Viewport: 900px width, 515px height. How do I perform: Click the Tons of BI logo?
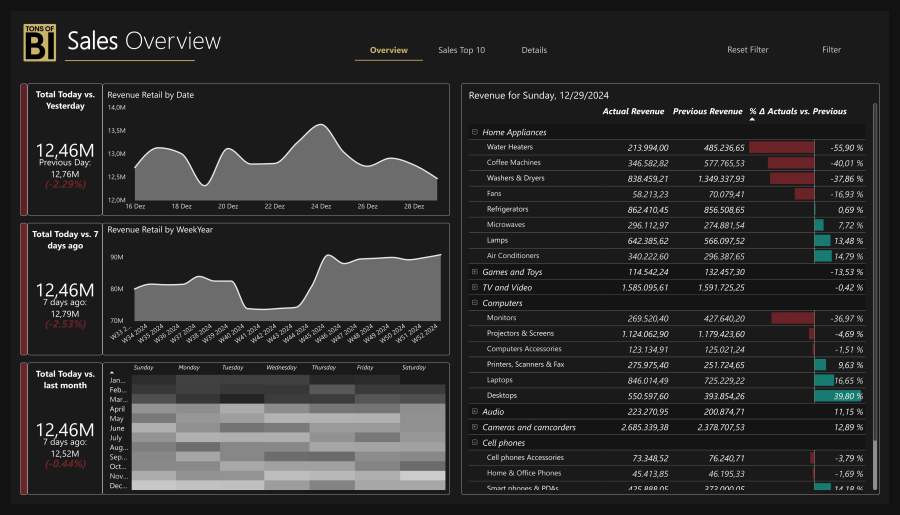(x=39, y=42)
